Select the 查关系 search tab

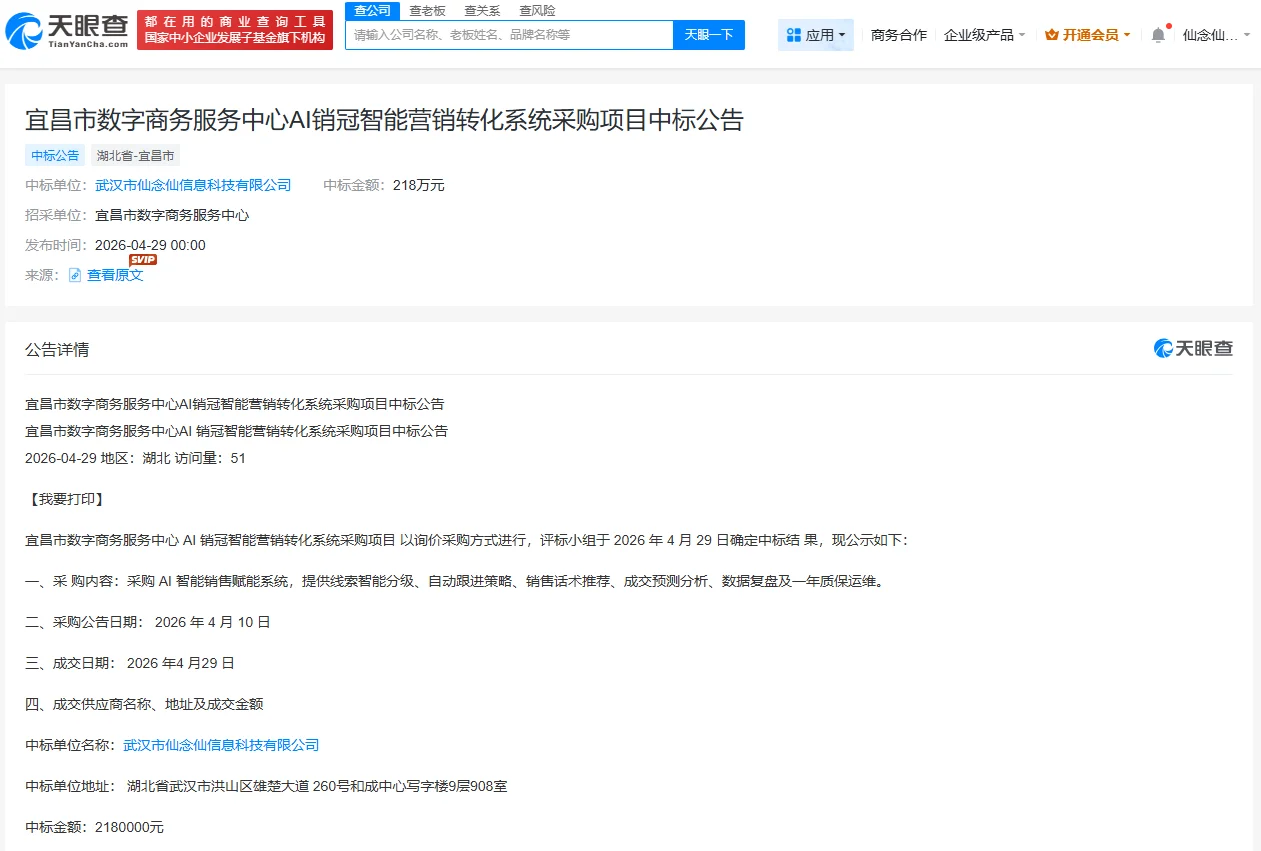(482, 11)
